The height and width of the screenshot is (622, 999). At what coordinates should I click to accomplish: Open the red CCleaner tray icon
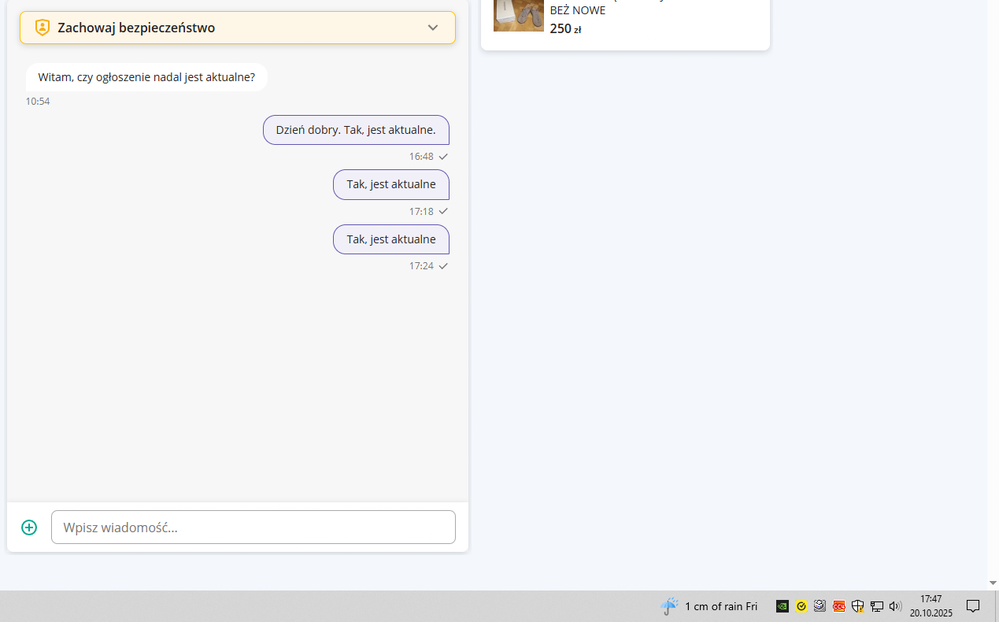tap(839, 606)
